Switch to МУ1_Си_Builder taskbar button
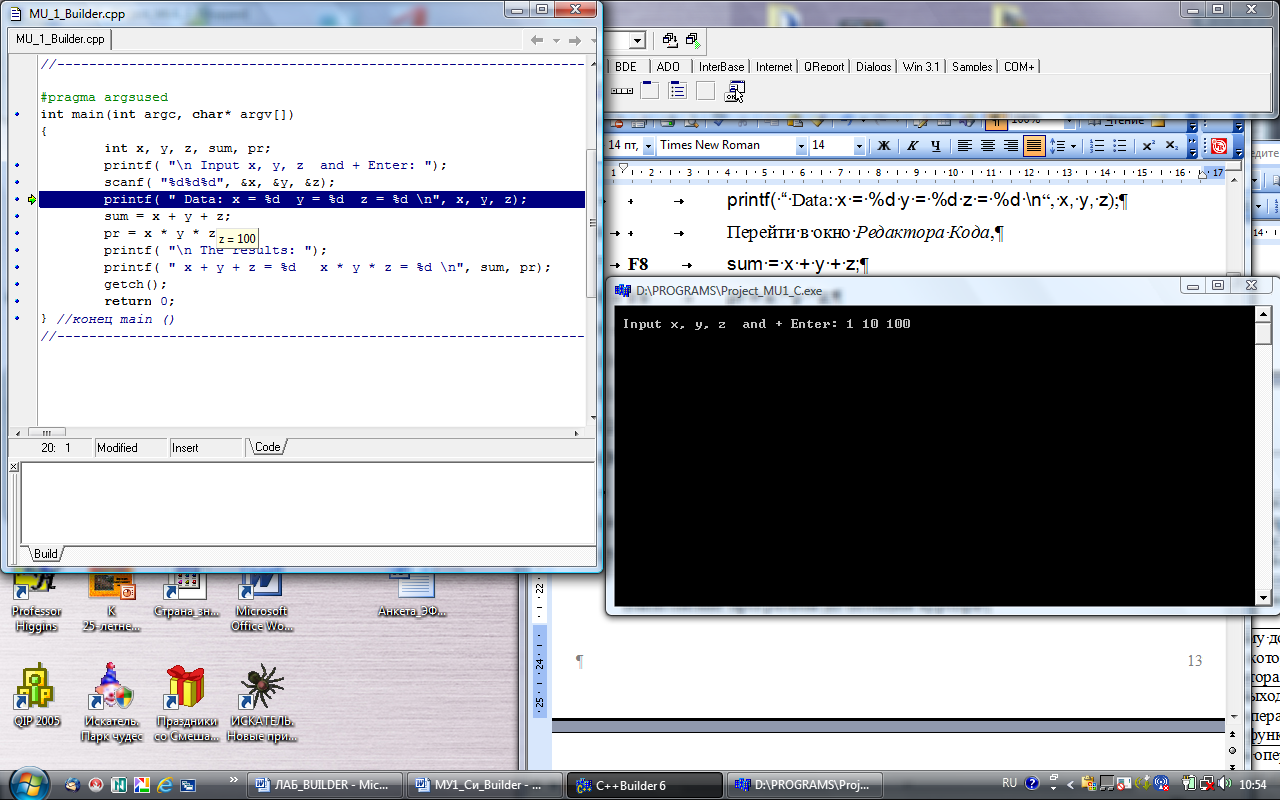Screen dimensions: 1280x800 click(485, 785)
